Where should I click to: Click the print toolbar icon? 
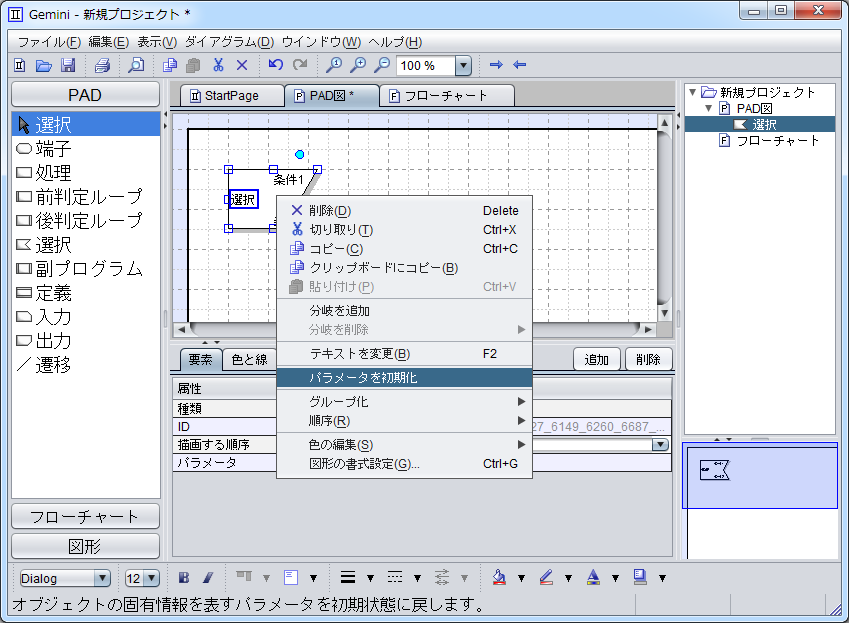click(102, 65)
